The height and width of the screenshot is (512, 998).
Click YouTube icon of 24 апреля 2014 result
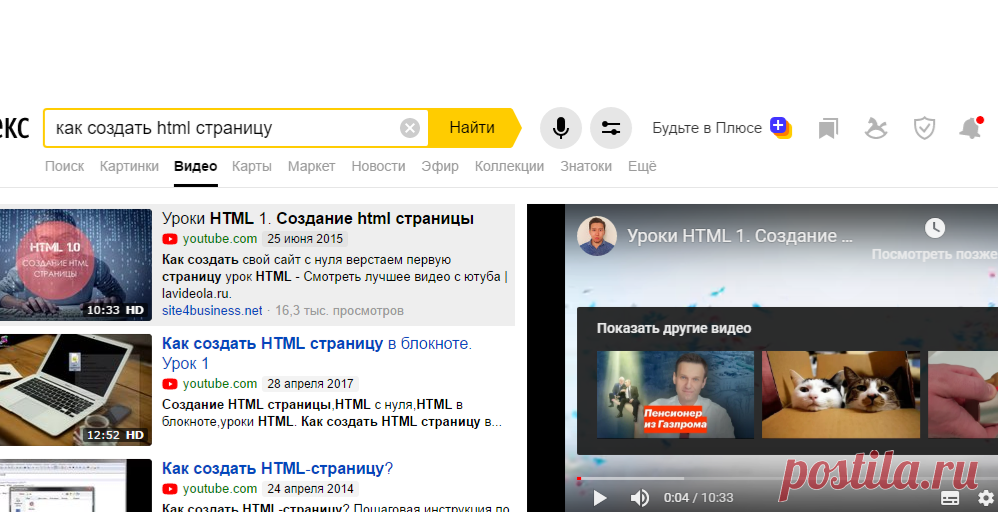(170, 489)
